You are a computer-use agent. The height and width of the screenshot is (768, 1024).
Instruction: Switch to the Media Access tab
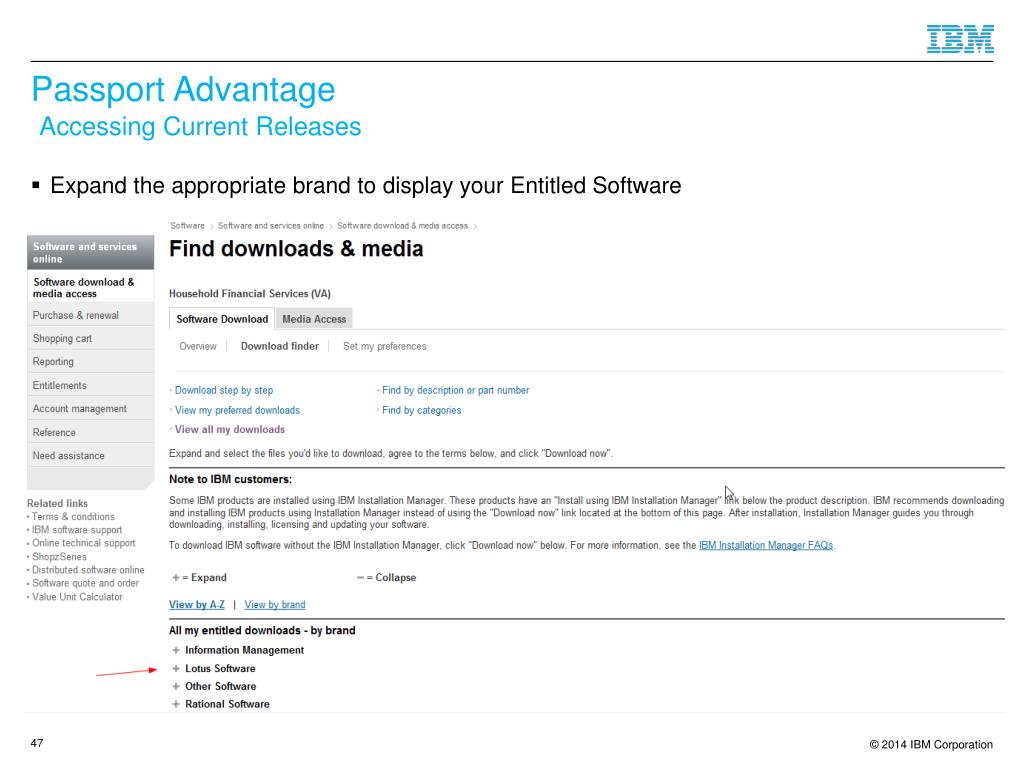[x=314, y=319]
